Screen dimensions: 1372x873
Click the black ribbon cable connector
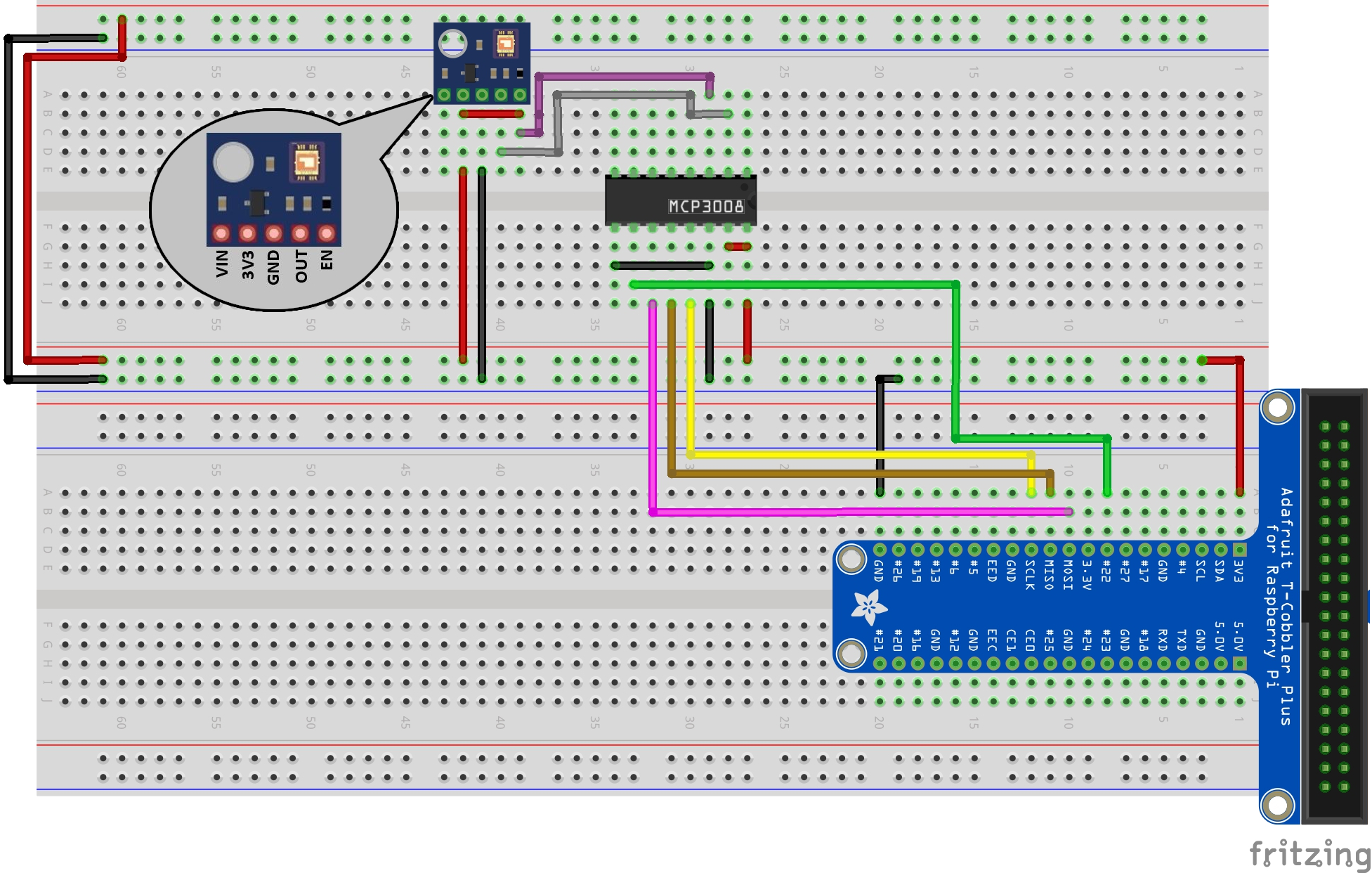(x=1335, y=604)
